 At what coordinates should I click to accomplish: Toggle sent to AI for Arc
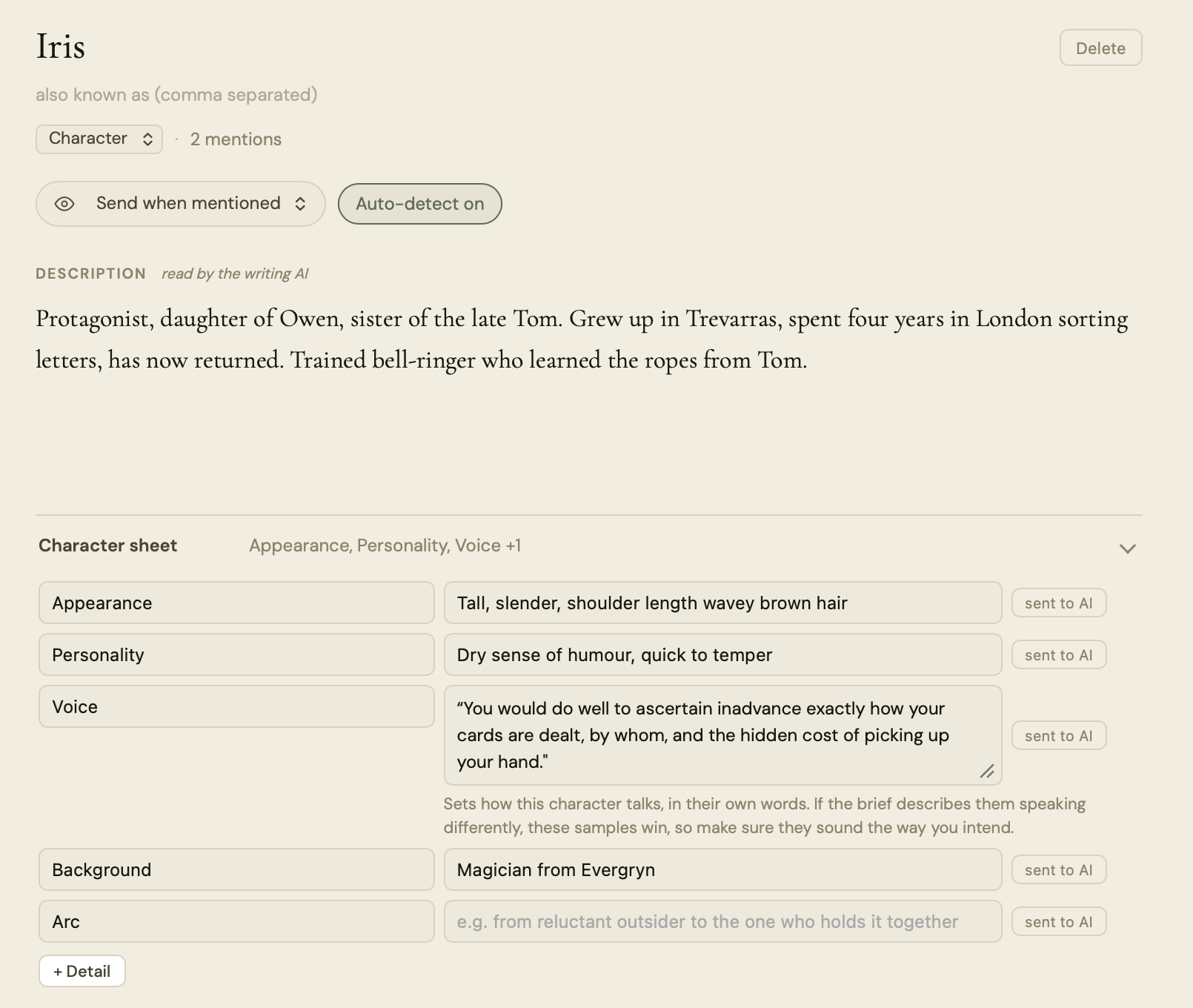[1059, 922]
